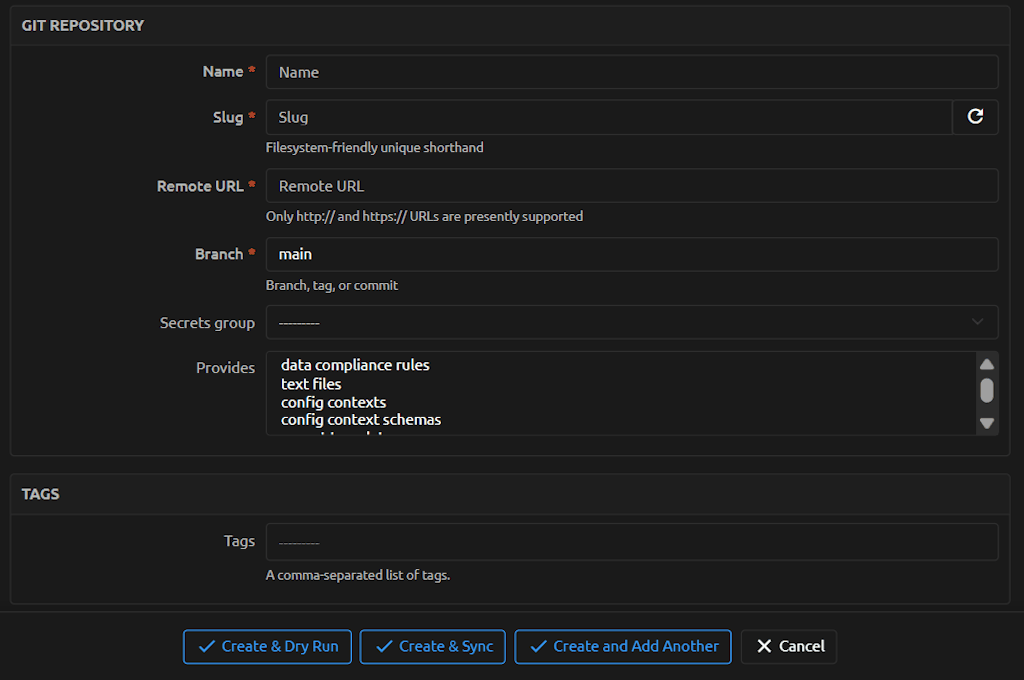1024x680 pixels.
Task: Select 'text files' in Provides list
Action: (311, 384)
